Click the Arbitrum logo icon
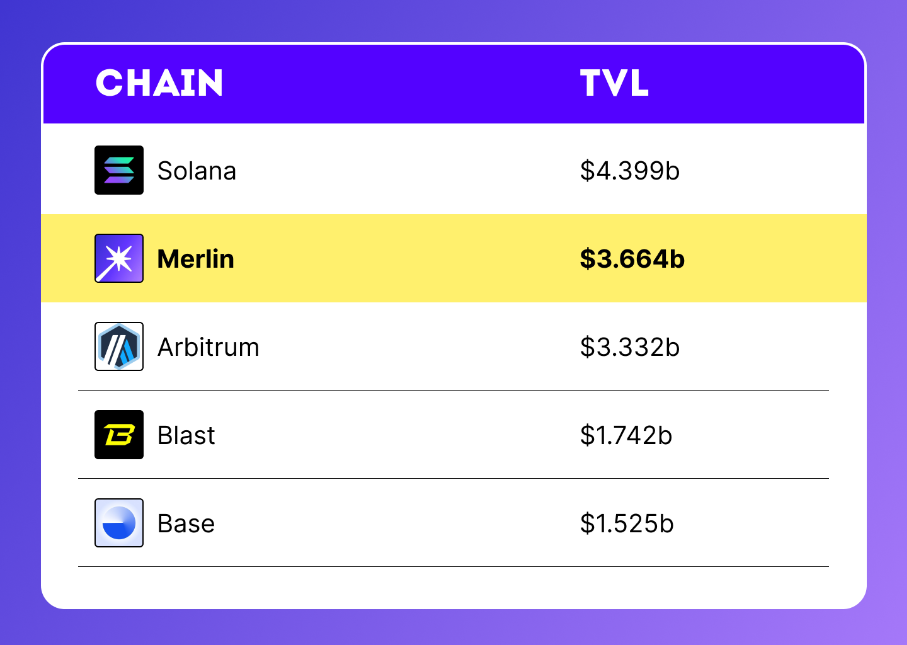Screen dimensions: 907x645 click(x=119, y=347)
